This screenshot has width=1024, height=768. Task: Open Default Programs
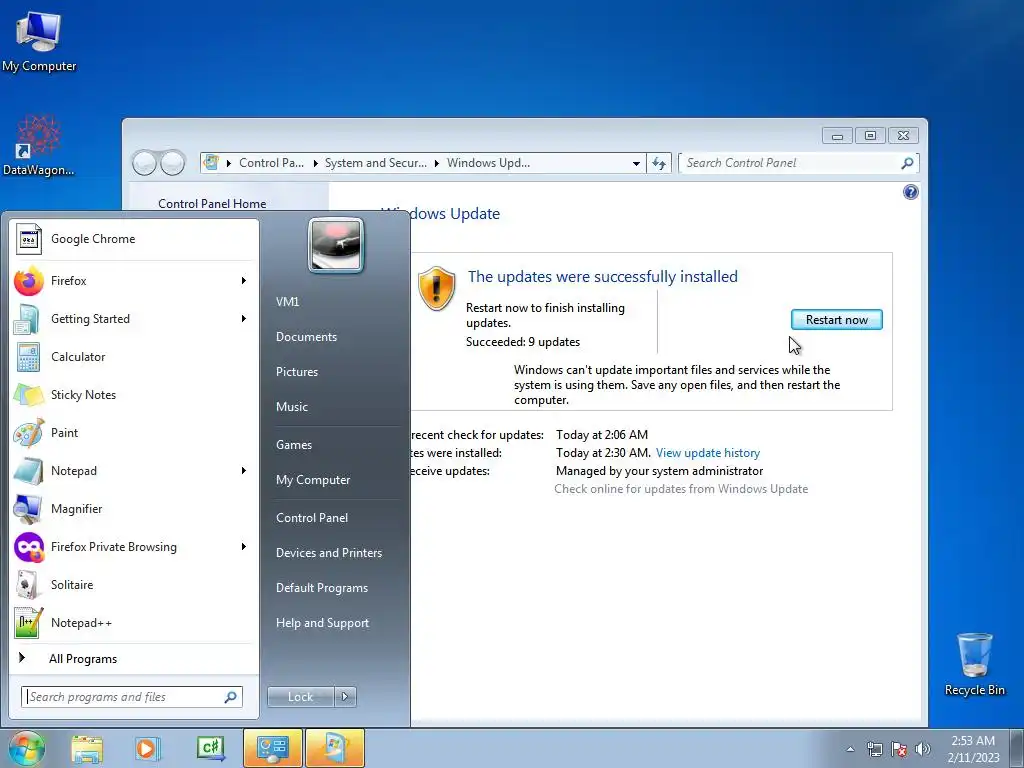(x=322, y=588)
